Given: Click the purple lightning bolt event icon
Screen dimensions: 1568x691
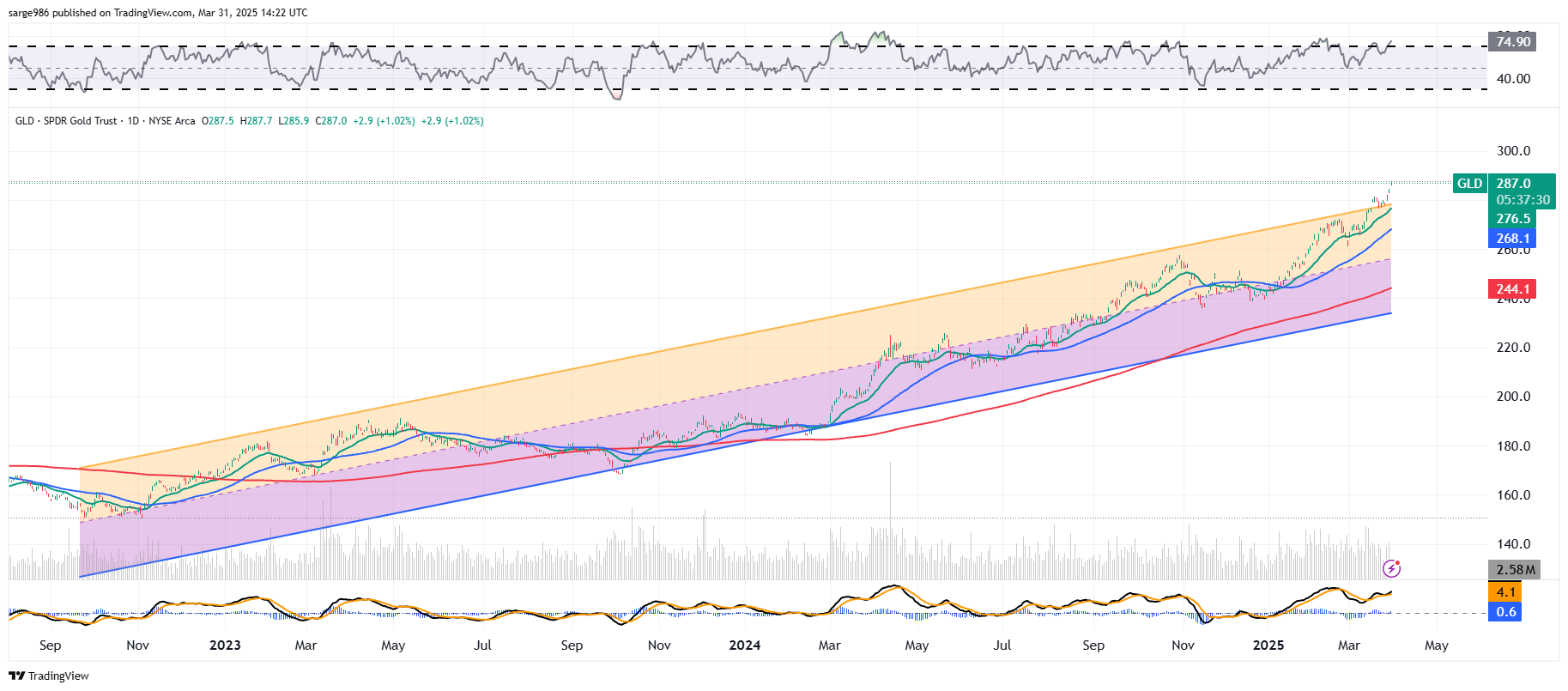Looking at the screenshot, I should click(x=1391, y=568).
